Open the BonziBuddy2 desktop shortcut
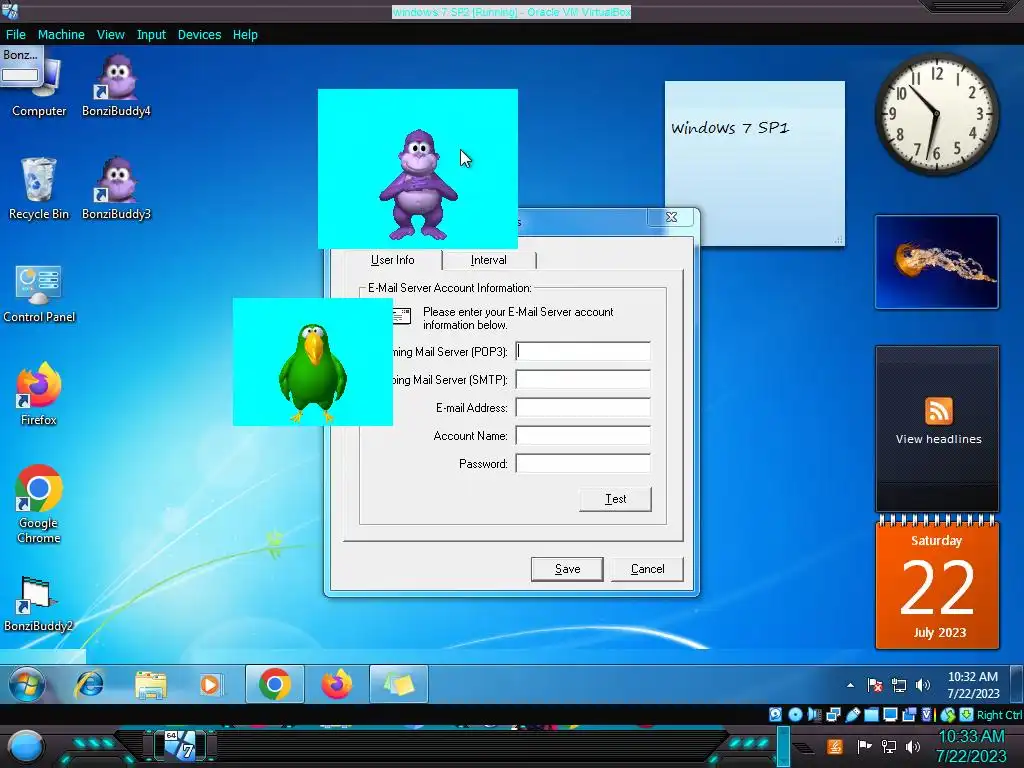The height and width of the screenshot is (768, 1024). pyautogui.click(x=39, y=604)
